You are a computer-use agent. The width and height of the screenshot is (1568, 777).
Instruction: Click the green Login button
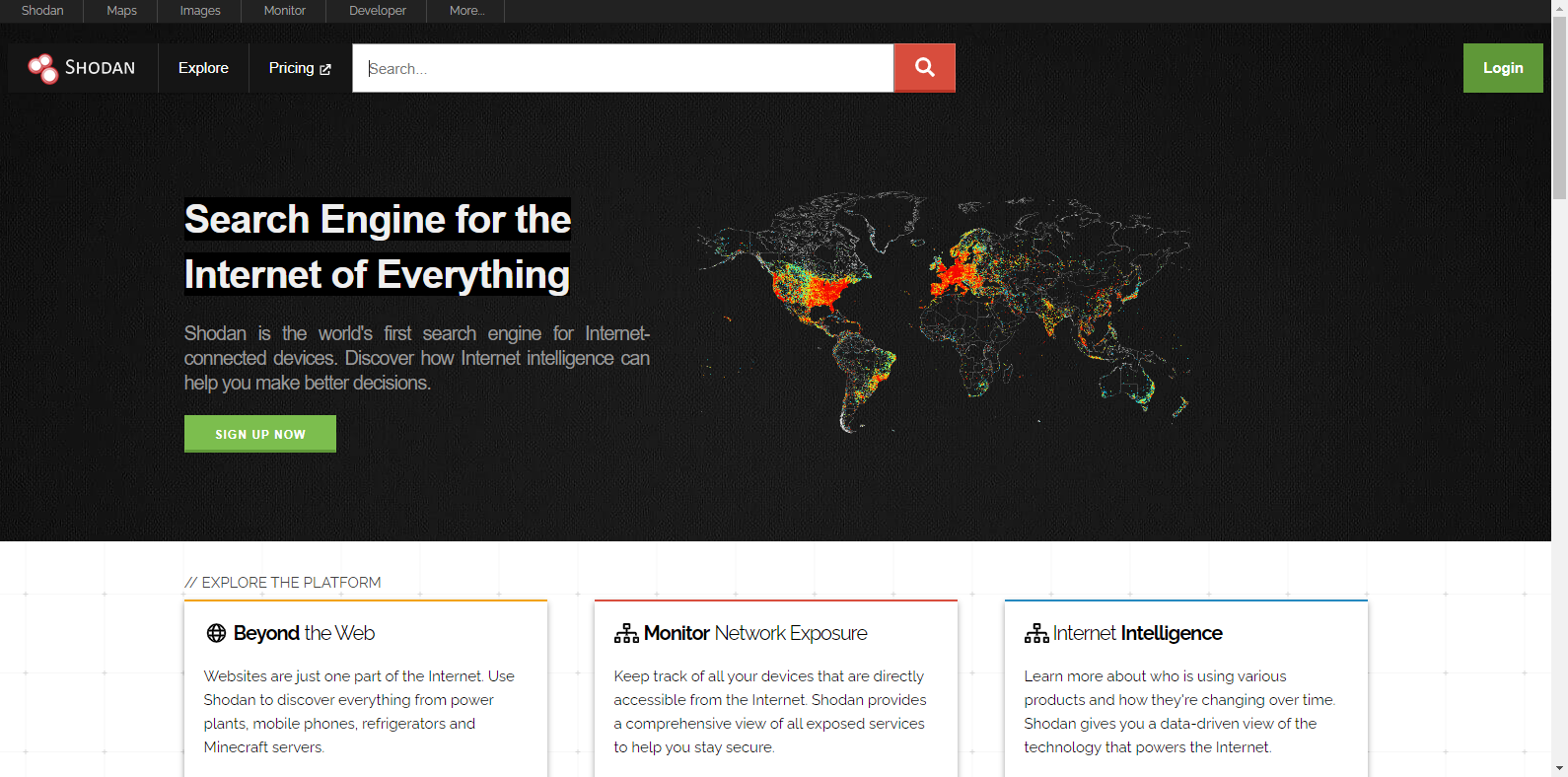[x=1503, y=68]
